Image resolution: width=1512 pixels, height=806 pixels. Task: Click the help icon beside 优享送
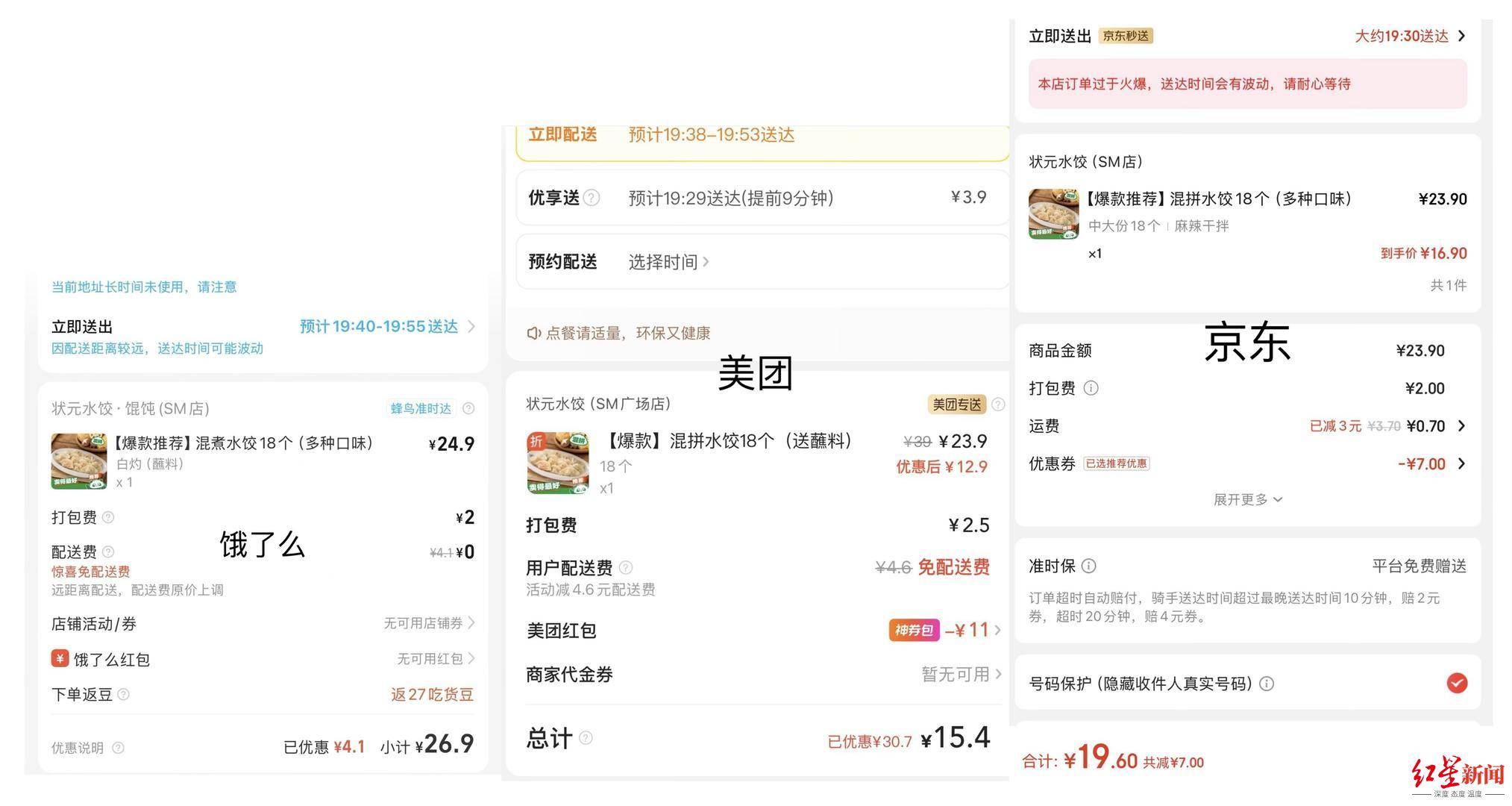click(592, 198)
